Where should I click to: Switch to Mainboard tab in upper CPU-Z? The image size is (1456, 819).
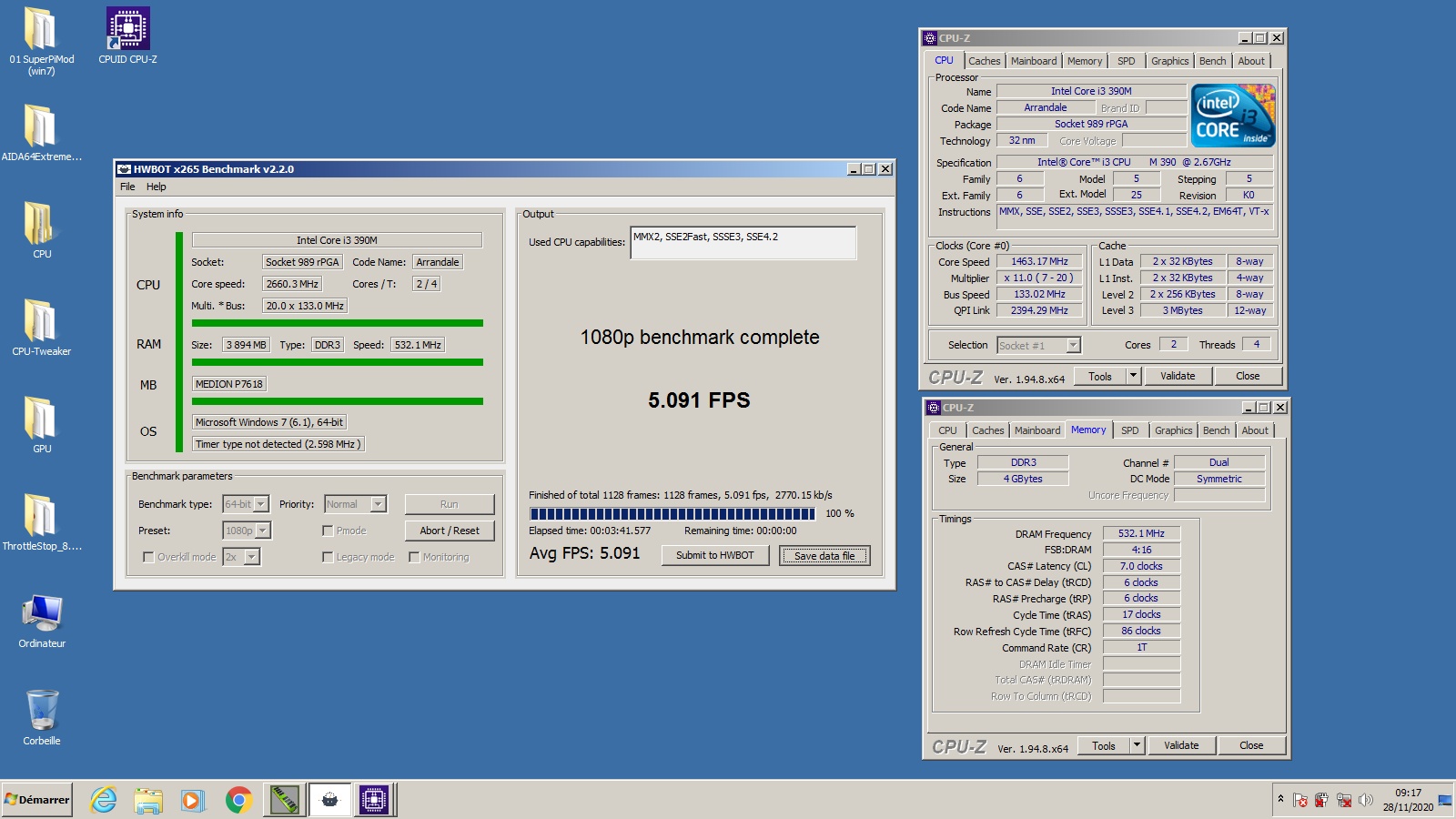[1034, 61]
